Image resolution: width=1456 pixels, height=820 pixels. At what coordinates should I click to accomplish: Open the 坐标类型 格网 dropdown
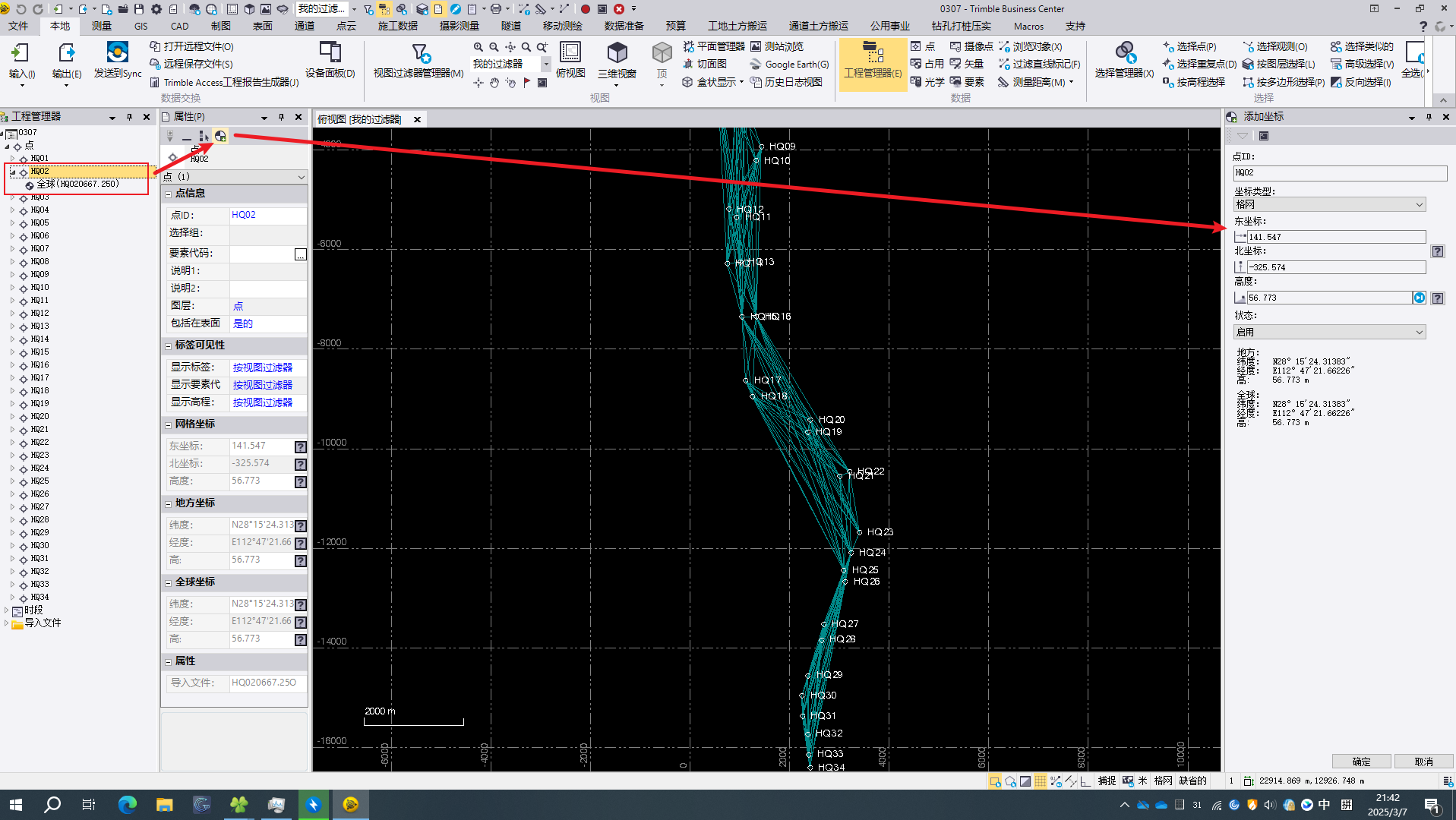pyautogui.click(x=1329, y=205)
